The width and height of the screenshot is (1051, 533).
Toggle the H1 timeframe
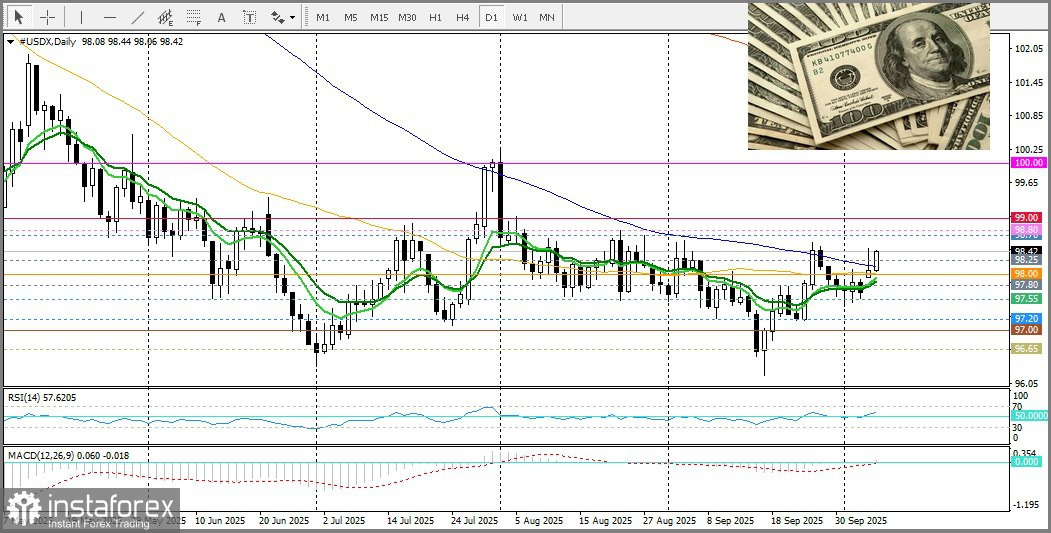(x=435, y=17)
